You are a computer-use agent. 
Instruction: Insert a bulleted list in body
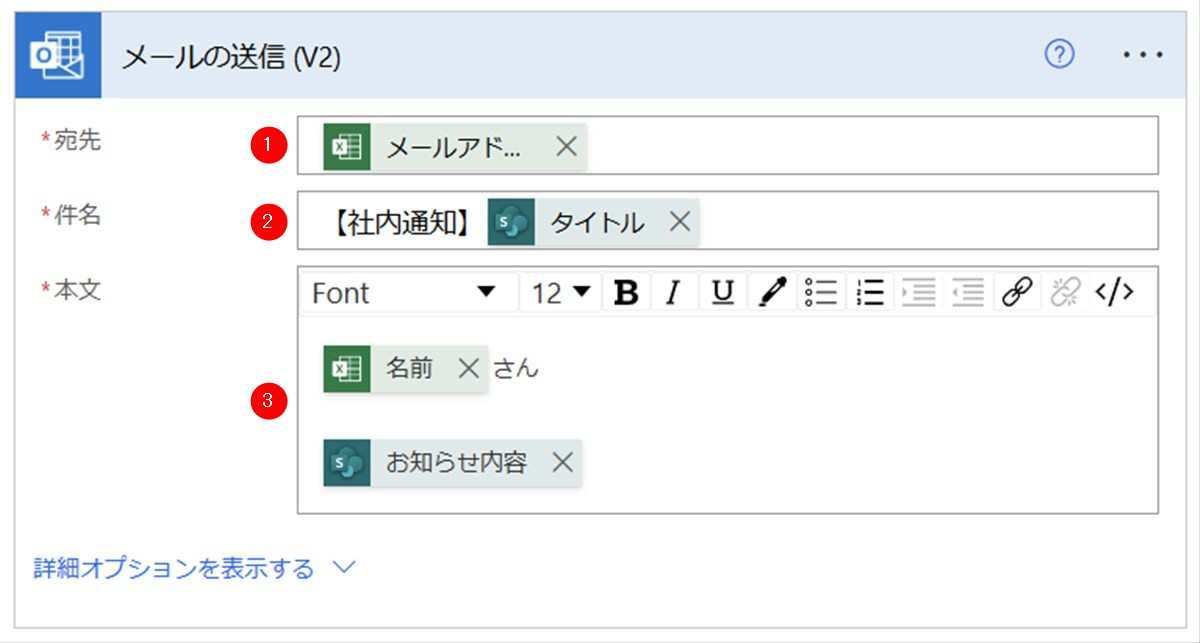pos(821,293)
